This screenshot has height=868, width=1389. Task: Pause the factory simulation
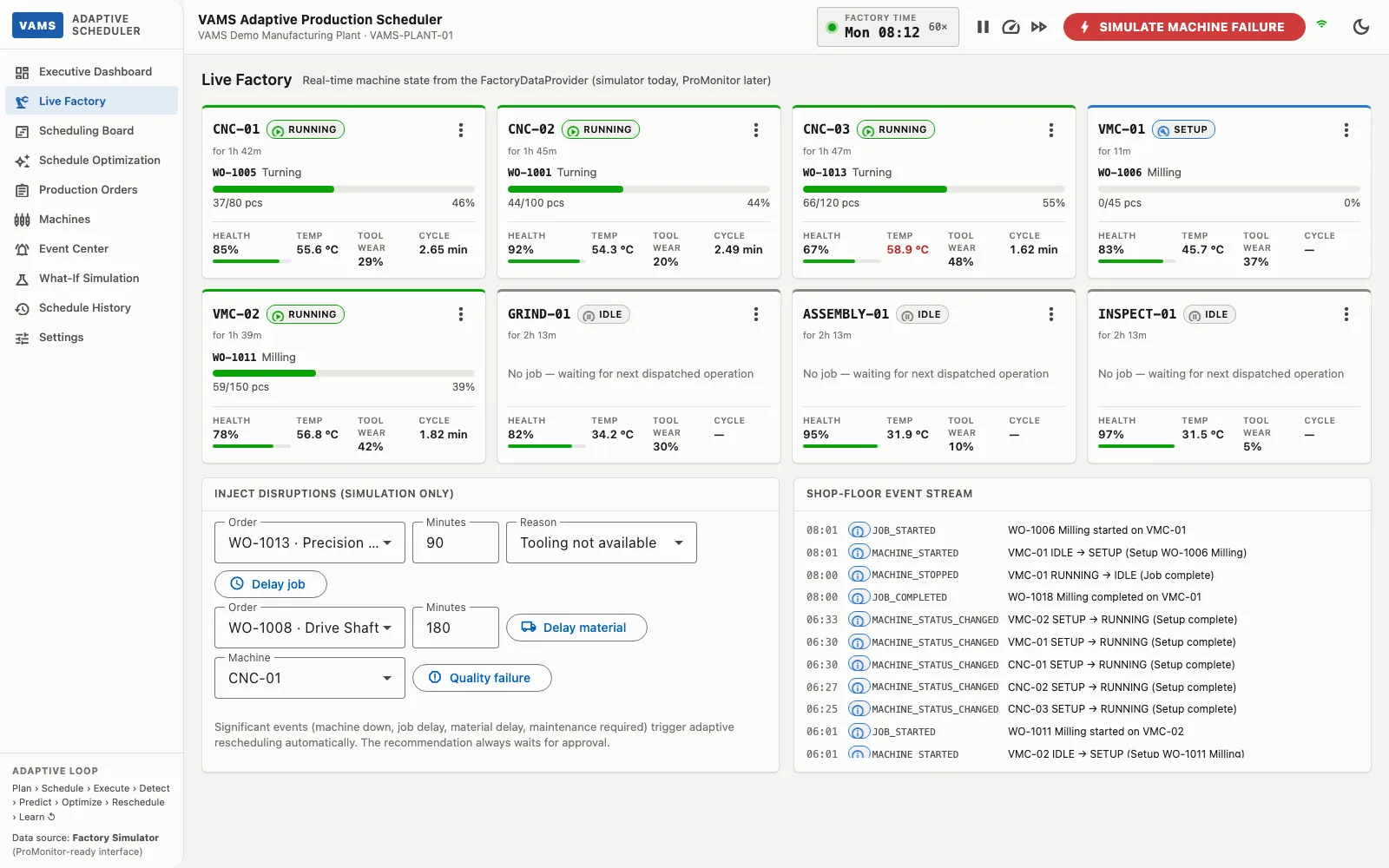click(x=983, y=27)
